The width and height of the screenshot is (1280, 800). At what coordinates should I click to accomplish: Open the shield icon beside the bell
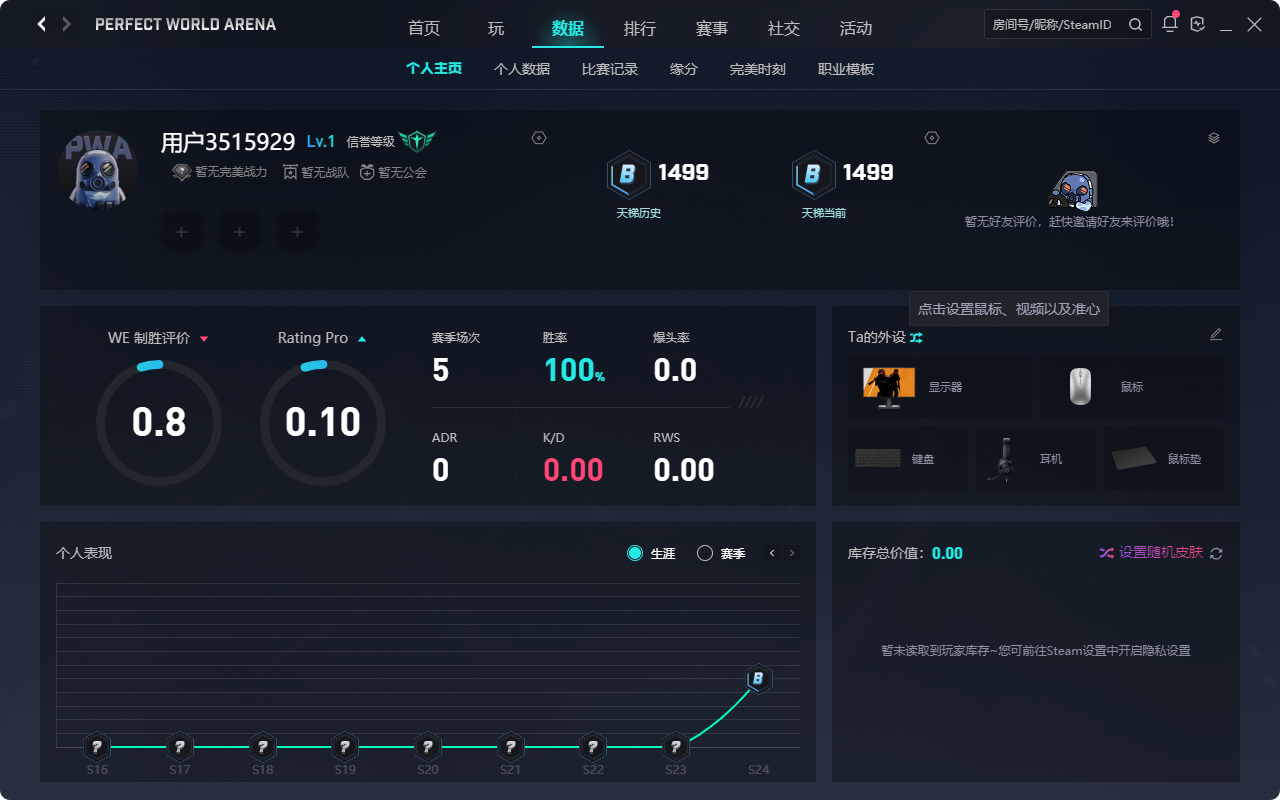pos(1198,24)
